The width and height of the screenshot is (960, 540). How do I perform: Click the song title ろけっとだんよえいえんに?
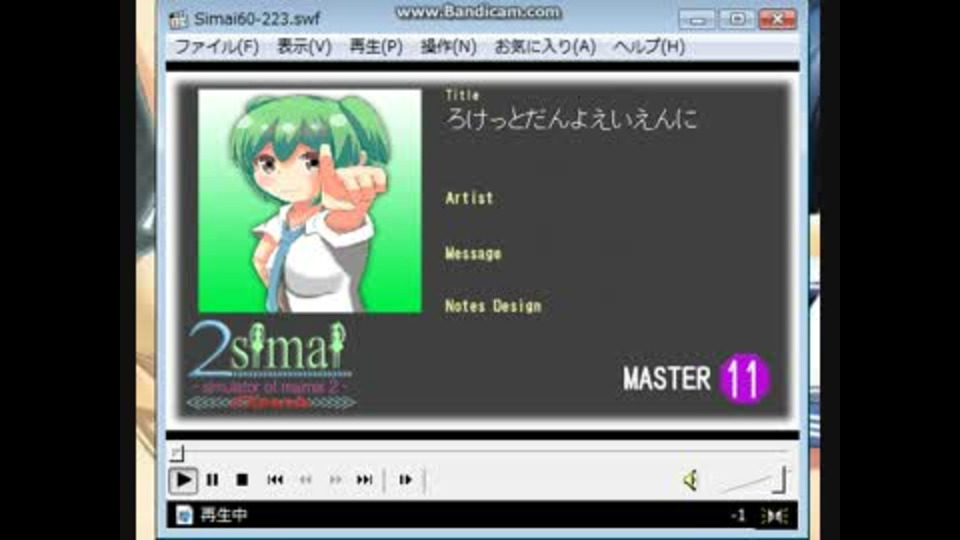571,119
